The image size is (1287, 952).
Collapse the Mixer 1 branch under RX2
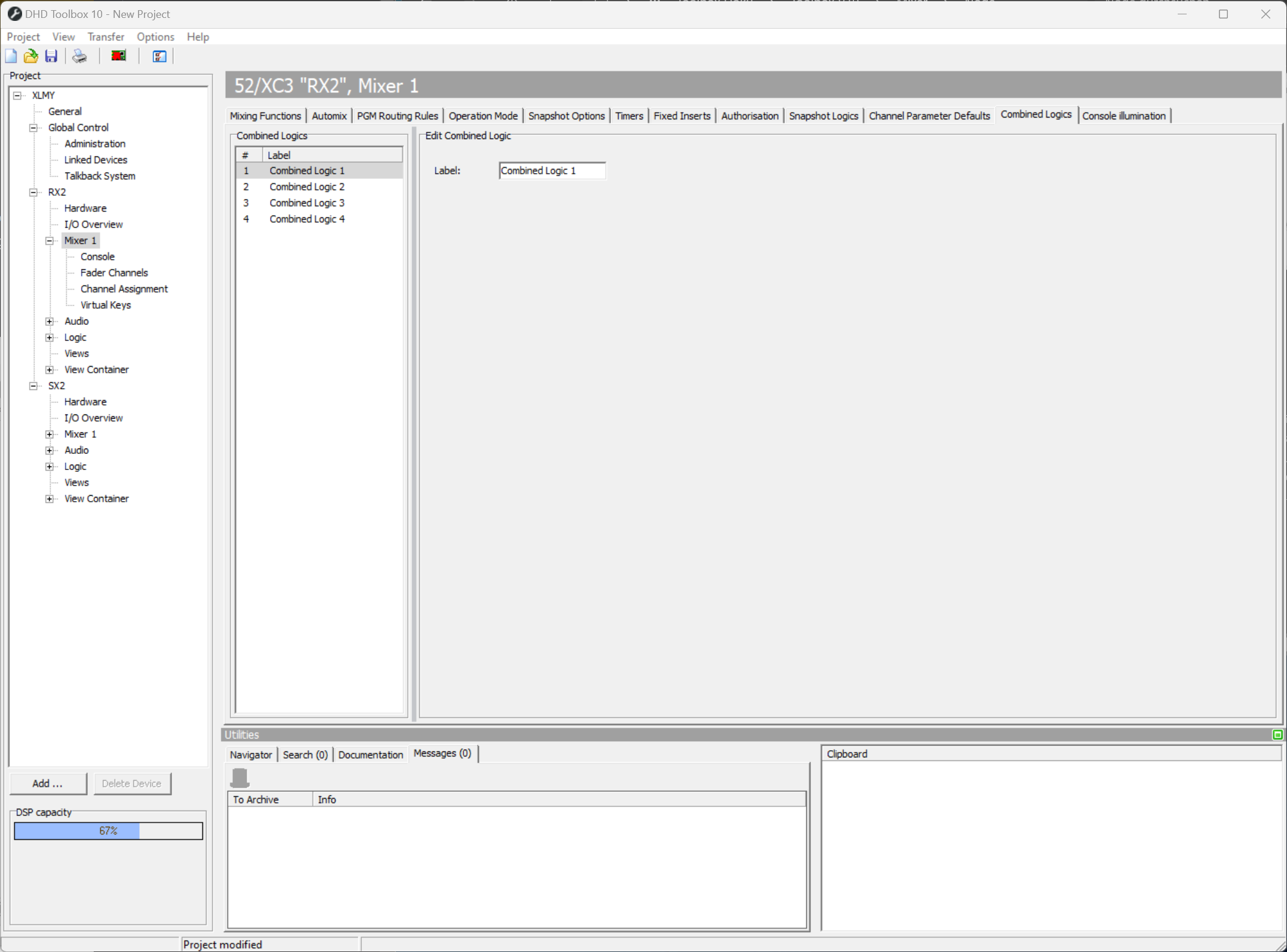[50, 240]
